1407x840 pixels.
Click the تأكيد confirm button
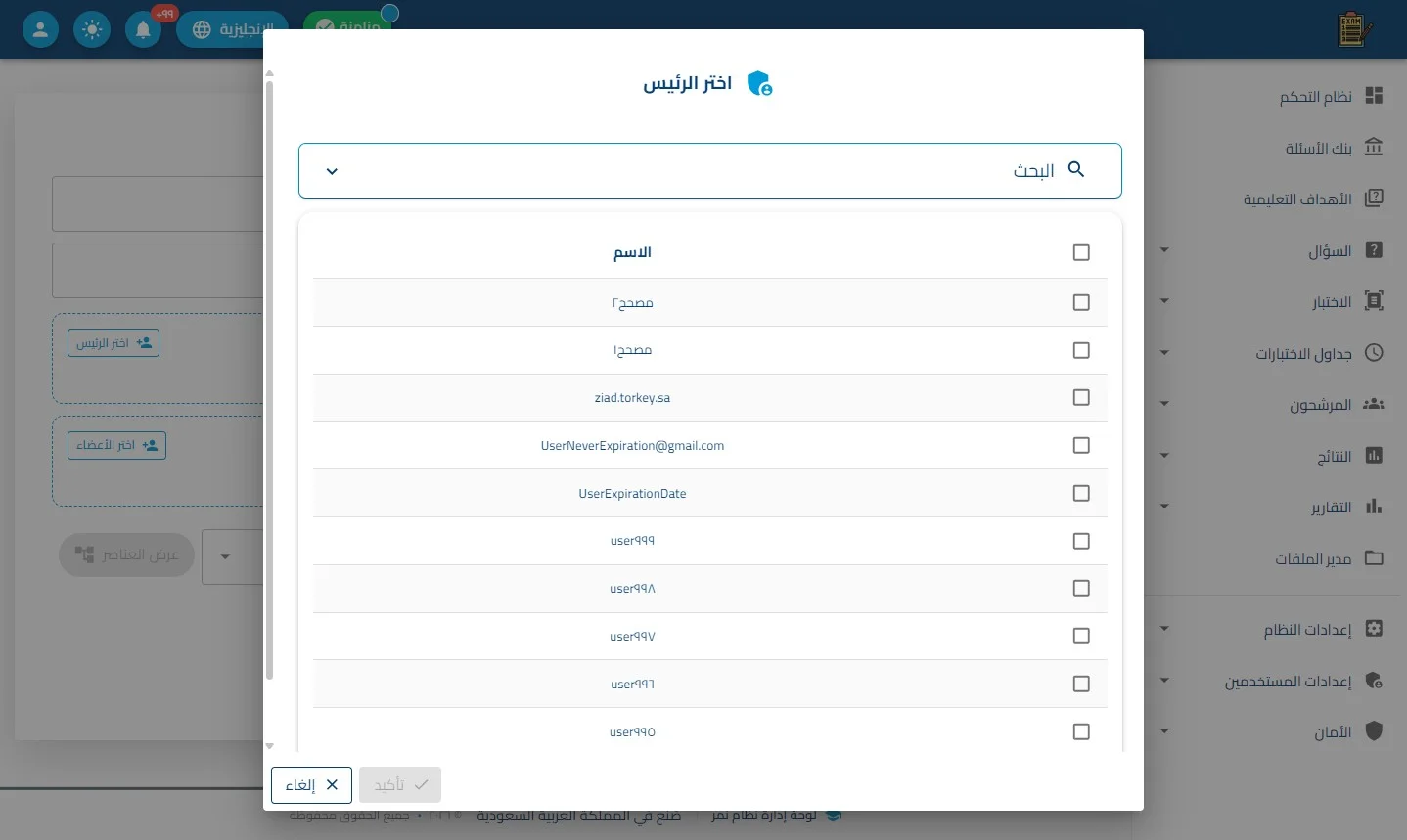[400, 784]
